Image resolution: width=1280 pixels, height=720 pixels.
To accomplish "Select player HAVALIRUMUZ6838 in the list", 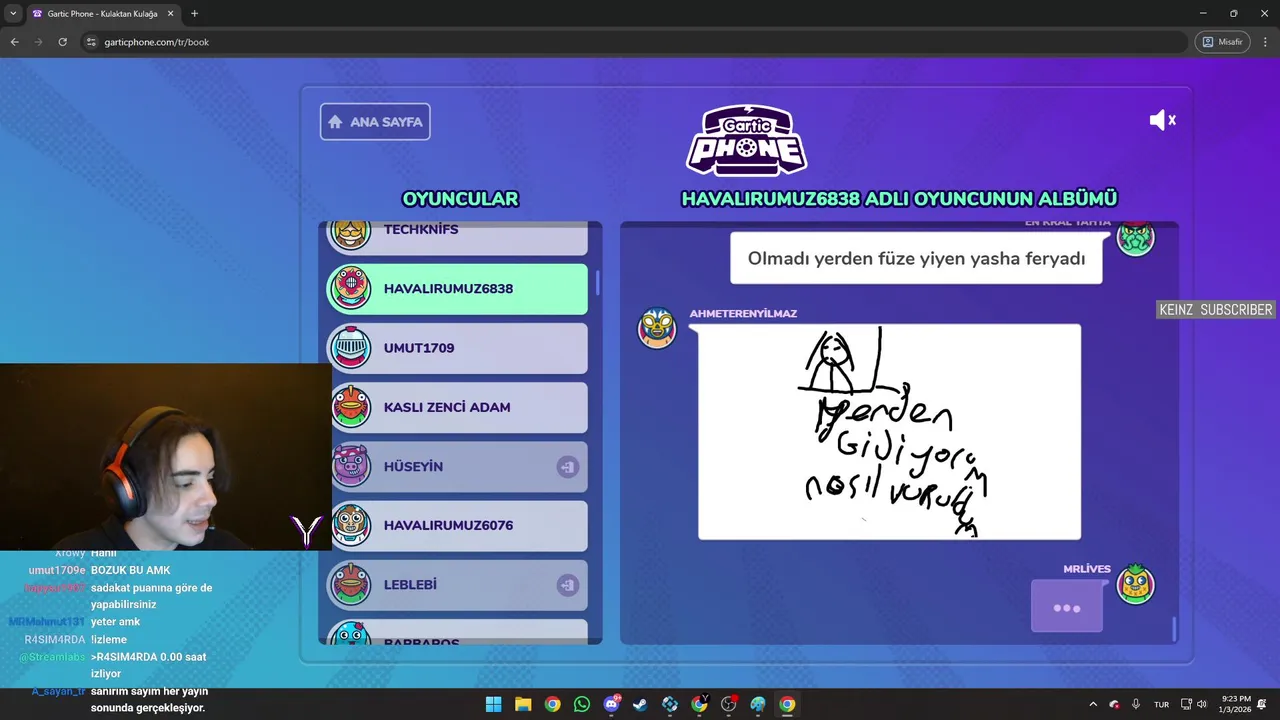I will point(459,289).
